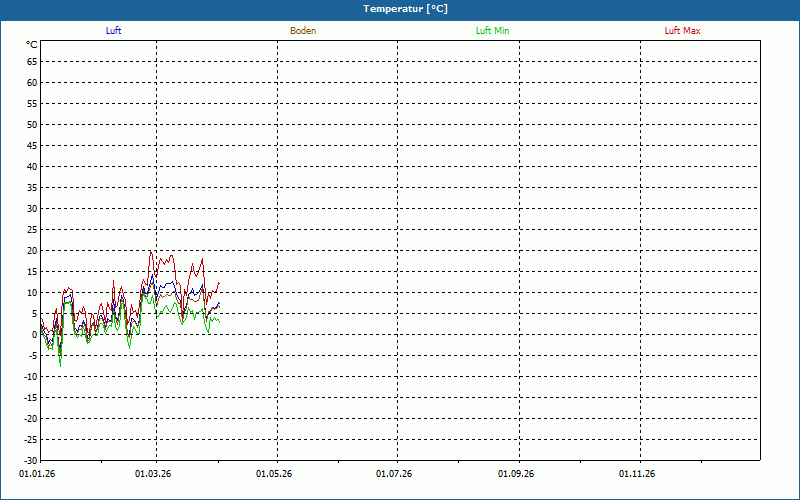800x500 pixels.
Task: Select the 01.09.26 axis date
Action: point(516,473)
